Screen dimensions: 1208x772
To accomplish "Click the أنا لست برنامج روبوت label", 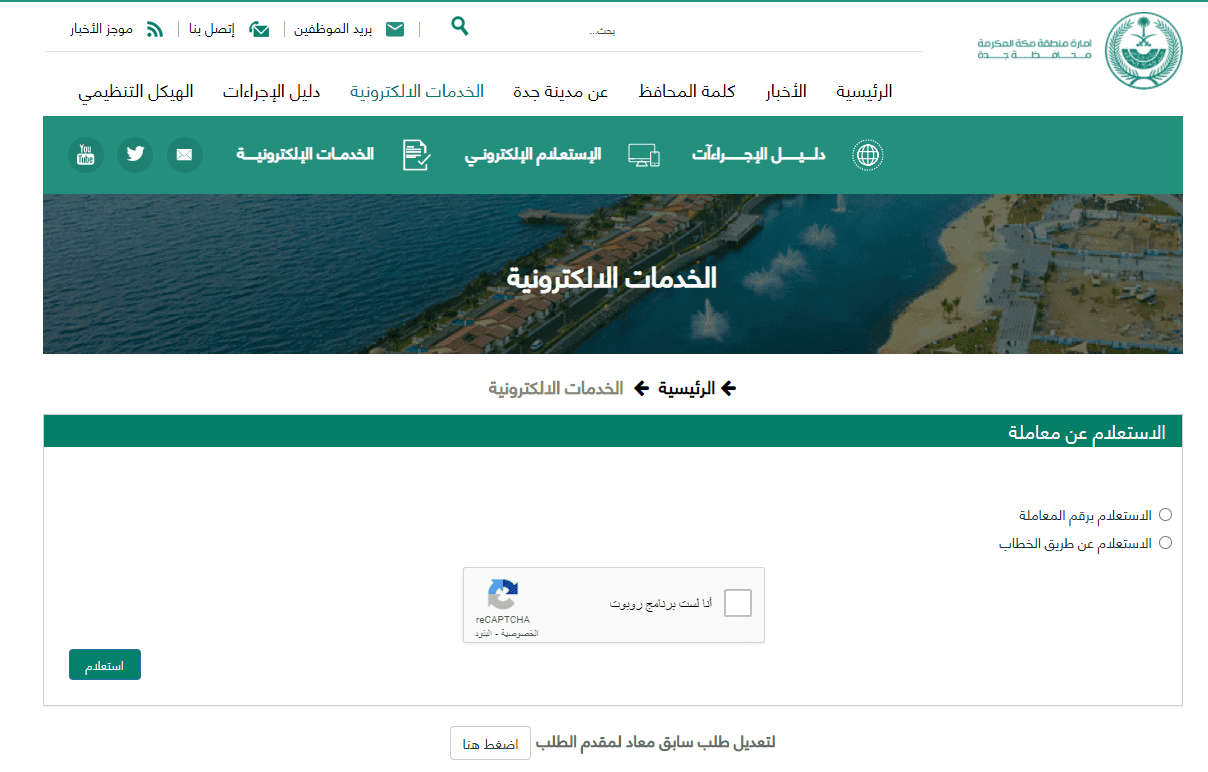I will click(661, 604).
